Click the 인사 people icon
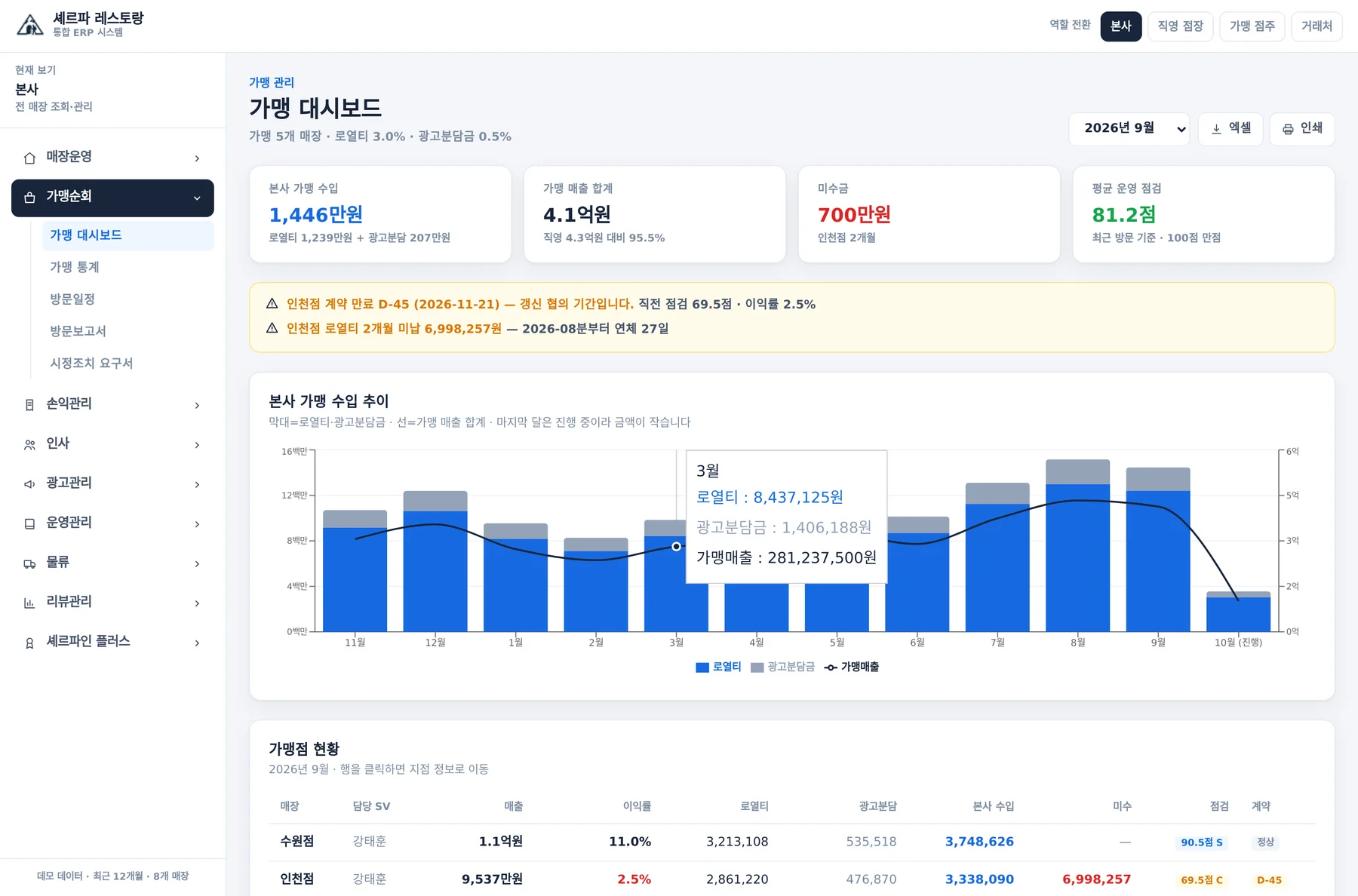1358x896 pixels. pyautogui.click(x=29, y=445)
